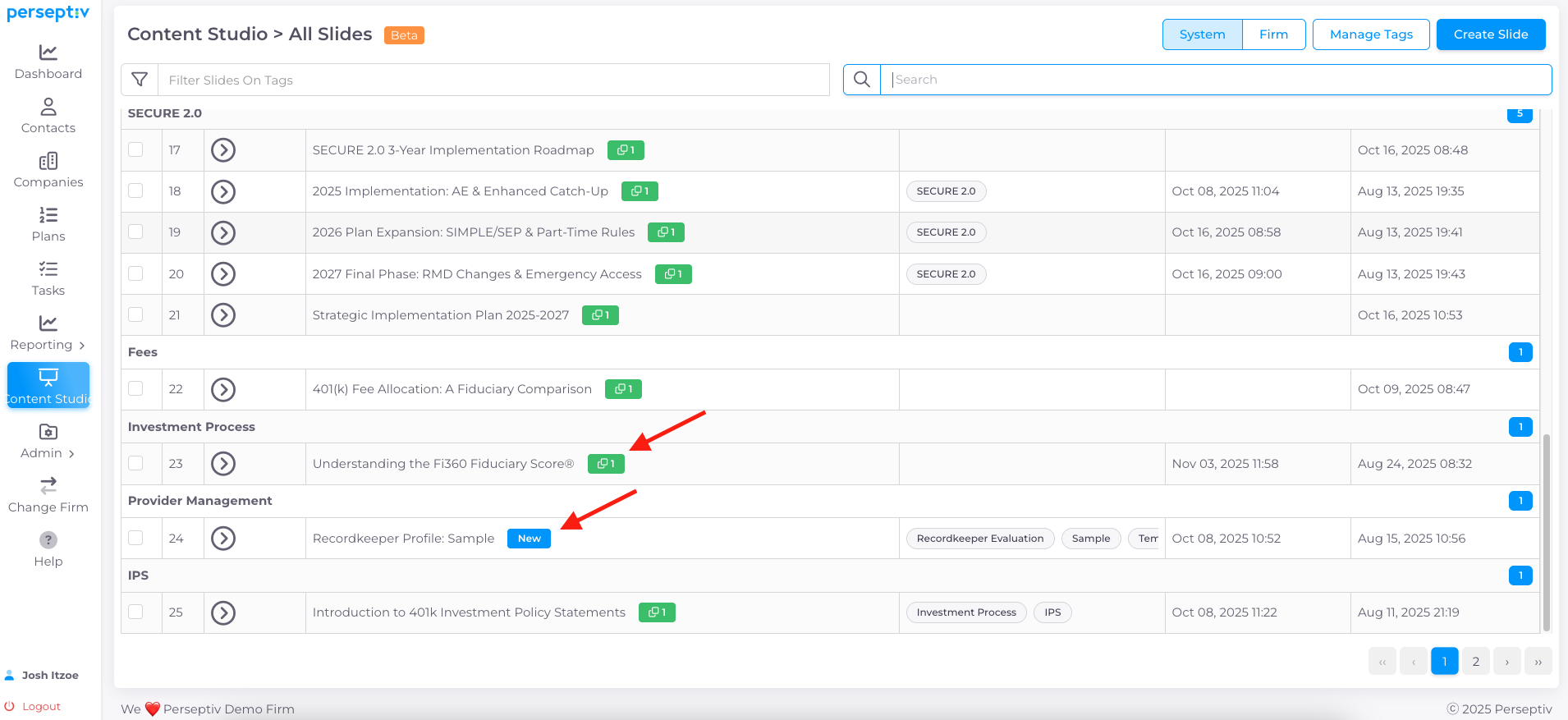Check the box for slide 24
Image resolution: width=1568 pixels, height=720 pixels.
(x=136, y=538)
